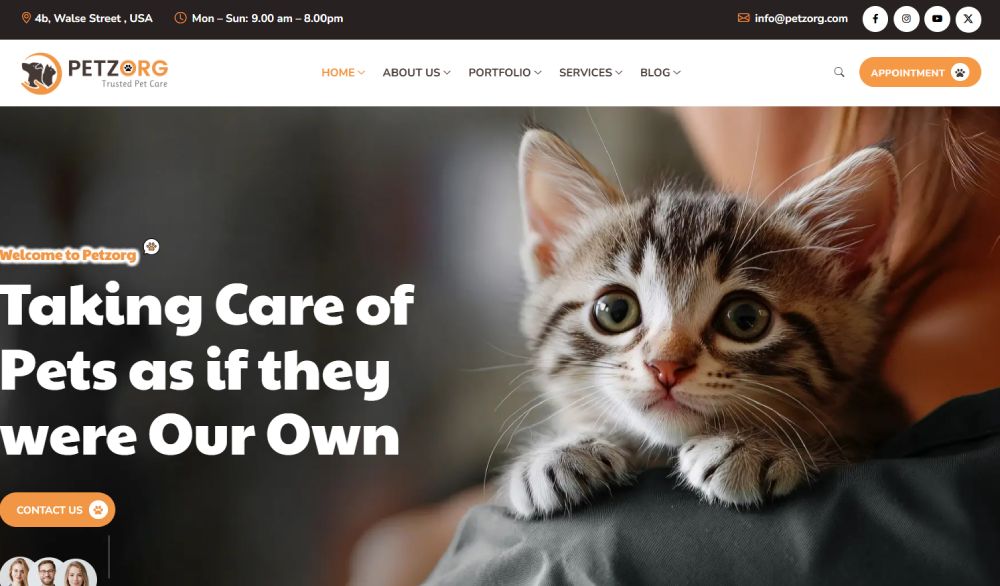Click the Appointment button

pos(920,72)
